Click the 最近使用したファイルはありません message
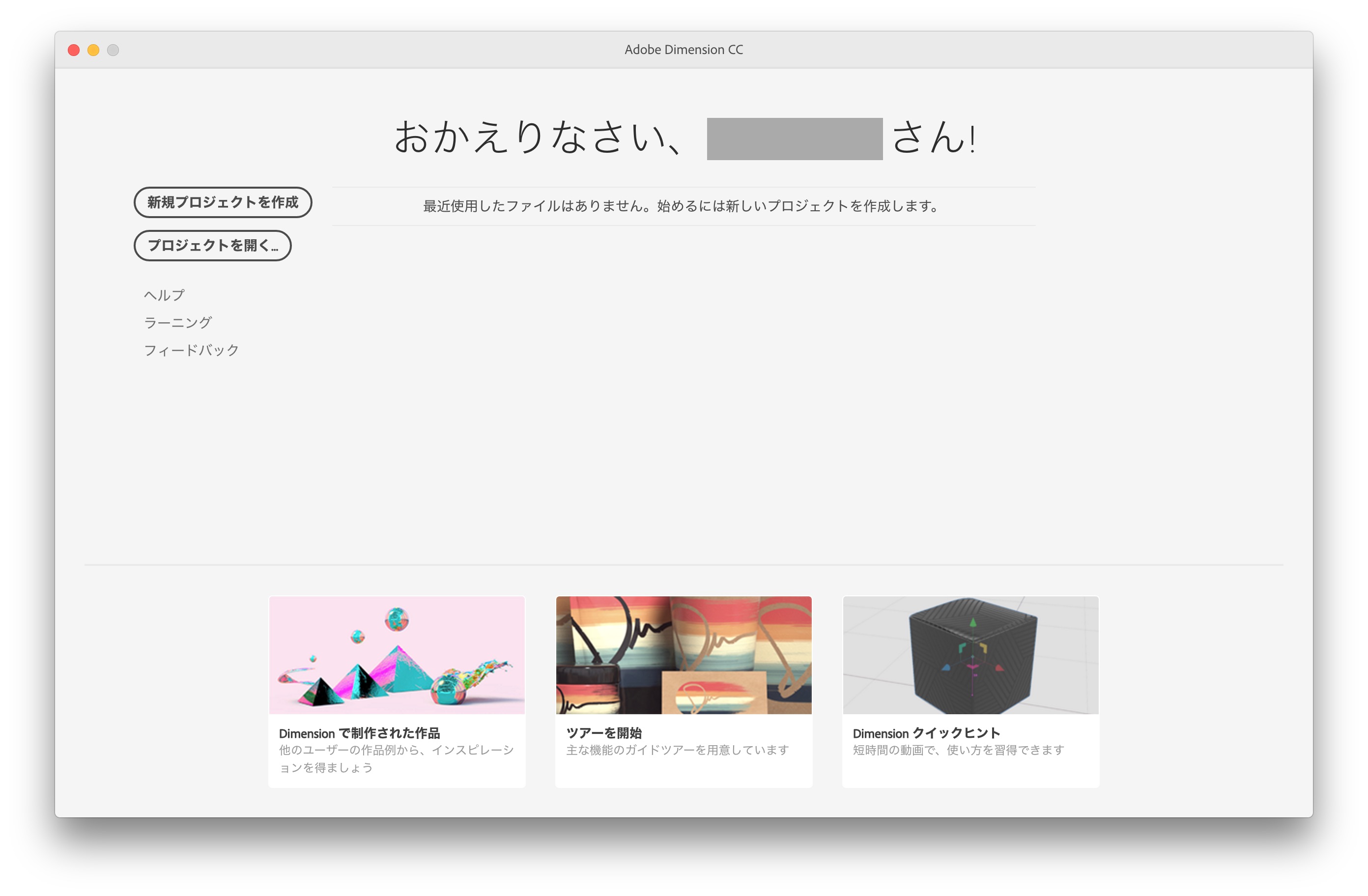 681,206
